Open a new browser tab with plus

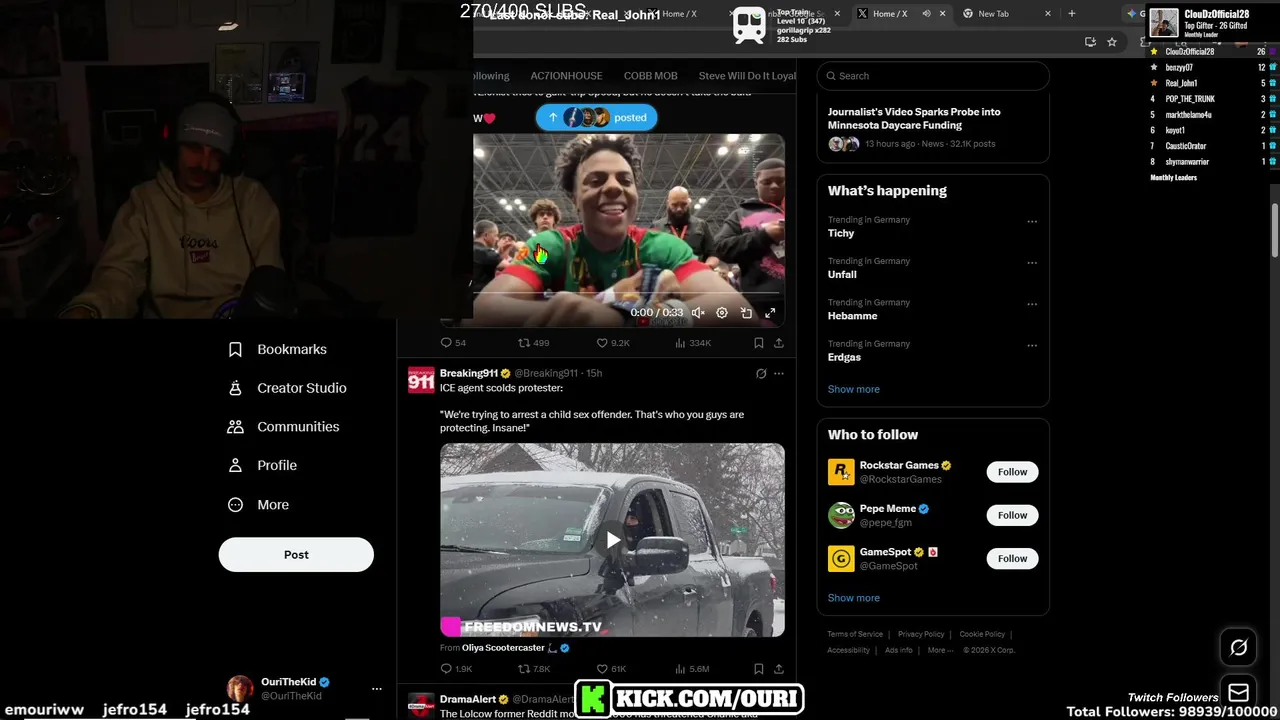1071,14
